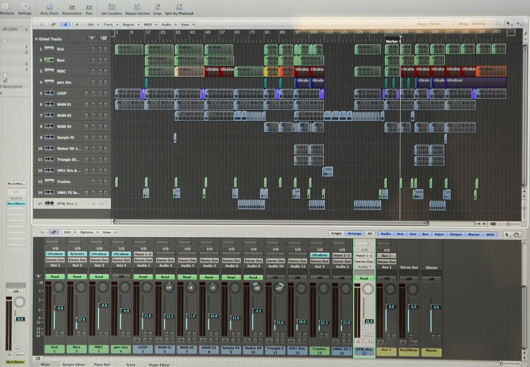This screenshot has width=530, height=367.
Task: Toggle the mixer MIDI filter button
Action: coord(490,234)
